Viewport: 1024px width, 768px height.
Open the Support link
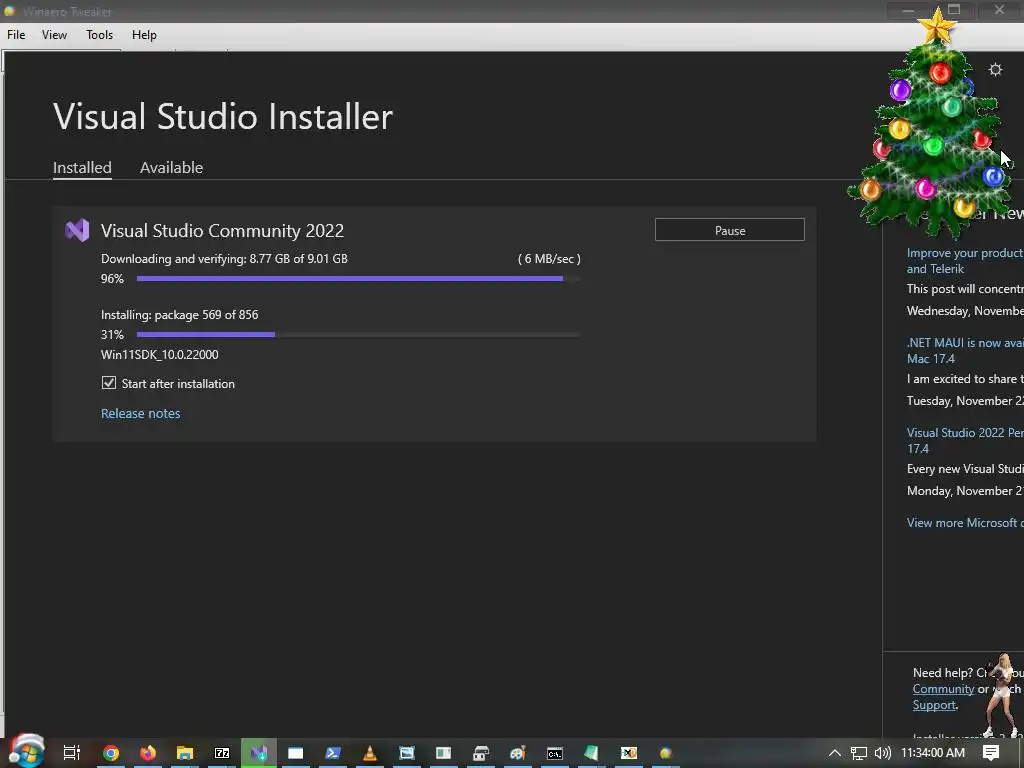click(x=934, y=705)
